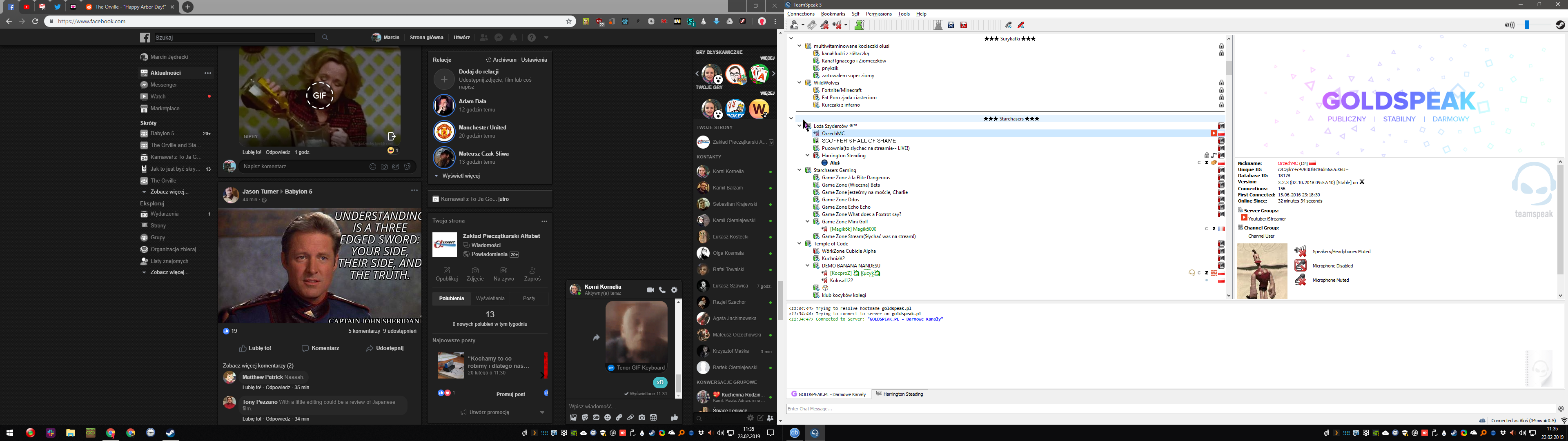
Task: Collapse the Temple of Code channel group
Action: click(x=799, y=244)
